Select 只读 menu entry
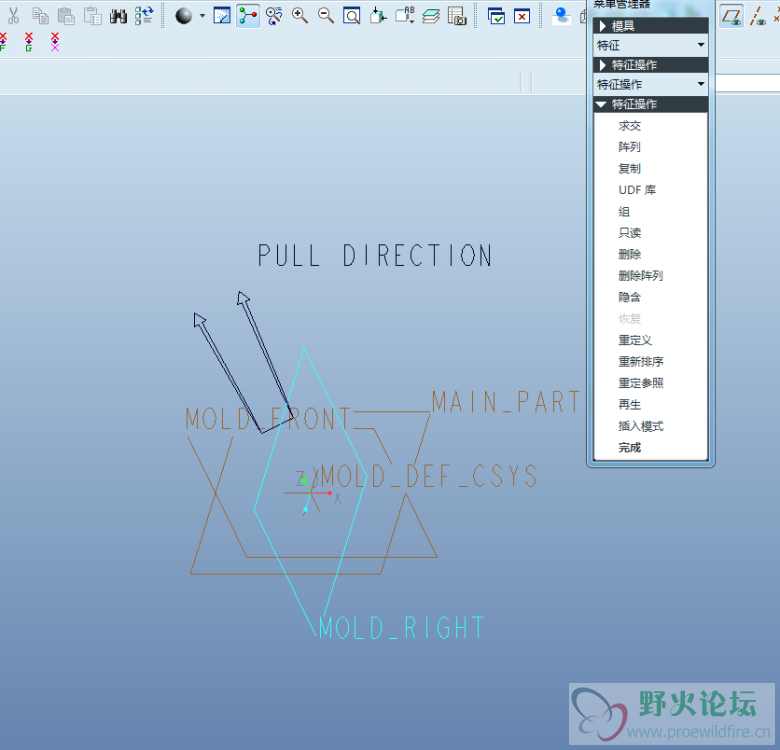This screenshot has width=780, height=750. click(x=629, y=233)
